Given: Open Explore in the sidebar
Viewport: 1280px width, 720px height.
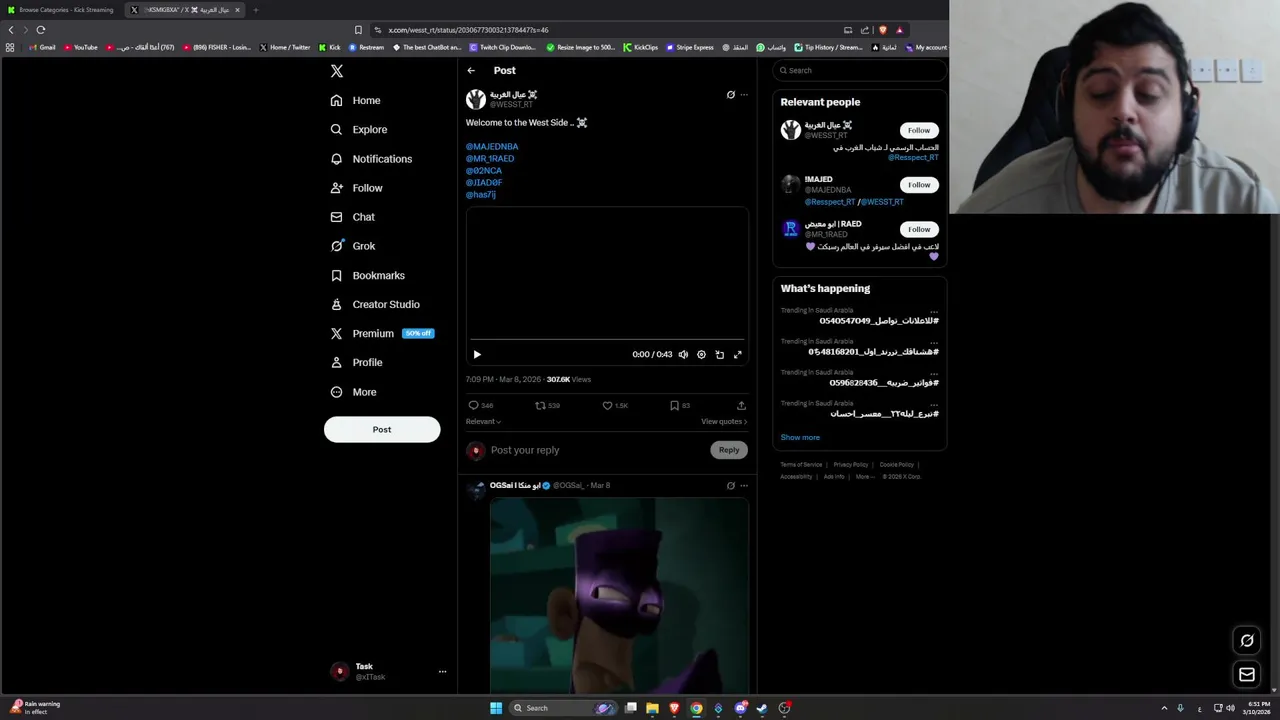Looking at the screenshot, I should 359,129.
